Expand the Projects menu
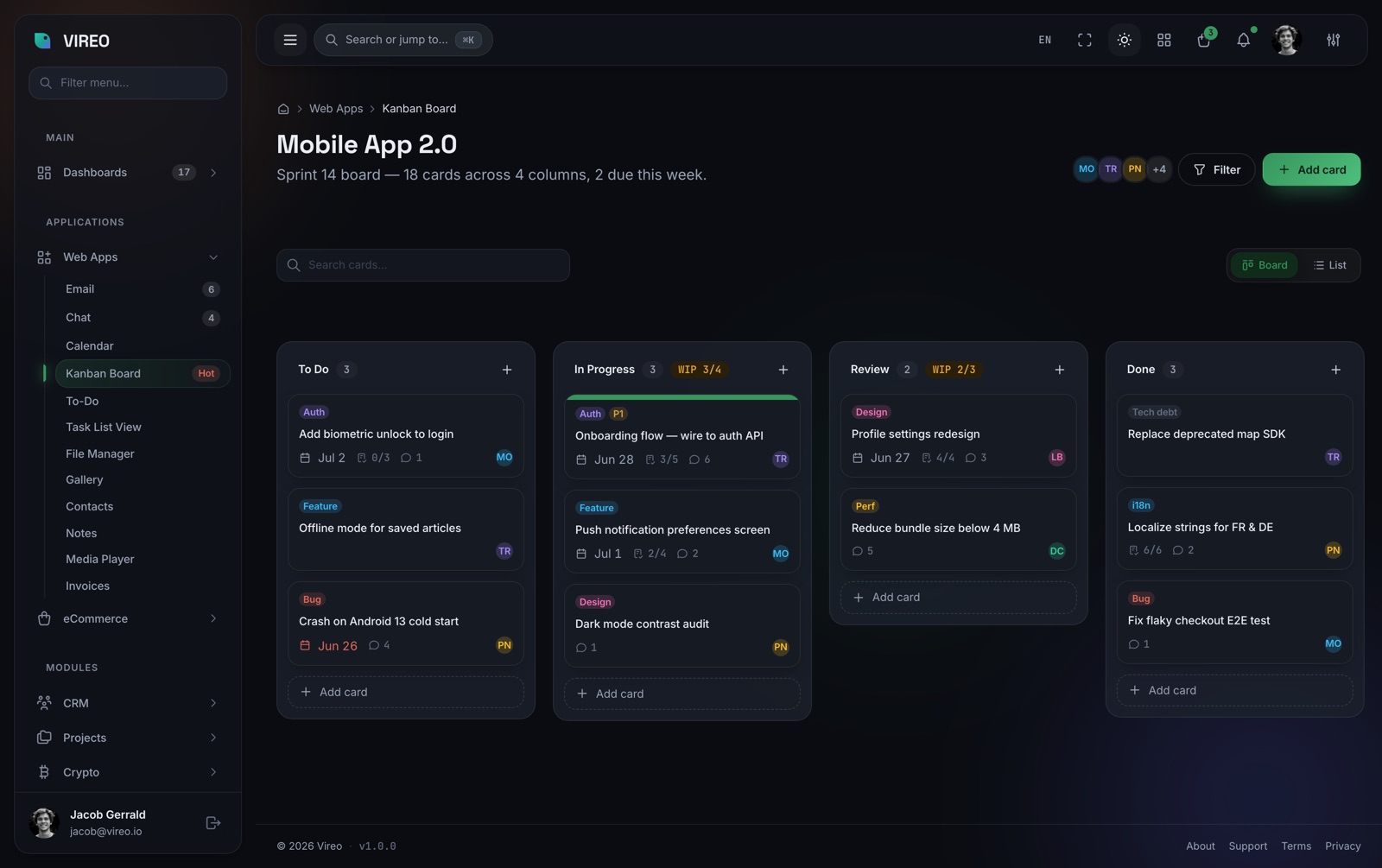Screen dimensions: 1382x868 pyautogui.click(x=128, y=738)
